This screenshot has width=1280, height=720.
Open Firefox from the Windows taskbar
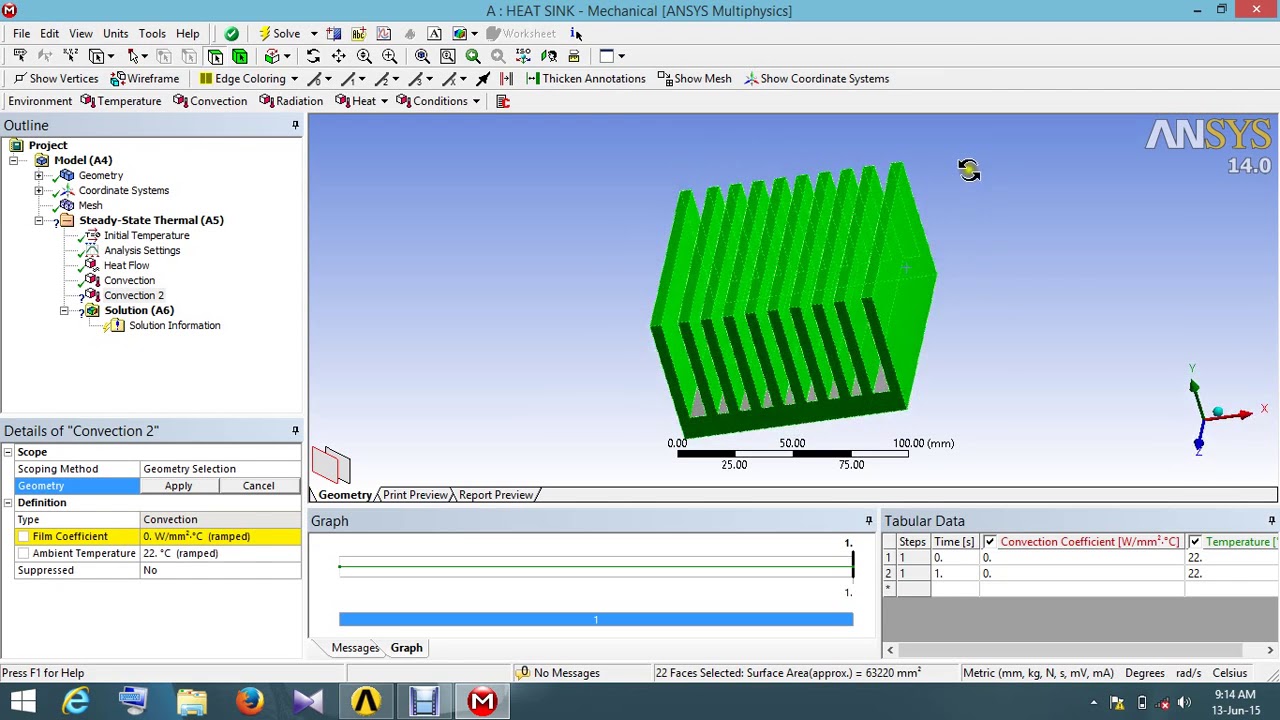[250, 701]
